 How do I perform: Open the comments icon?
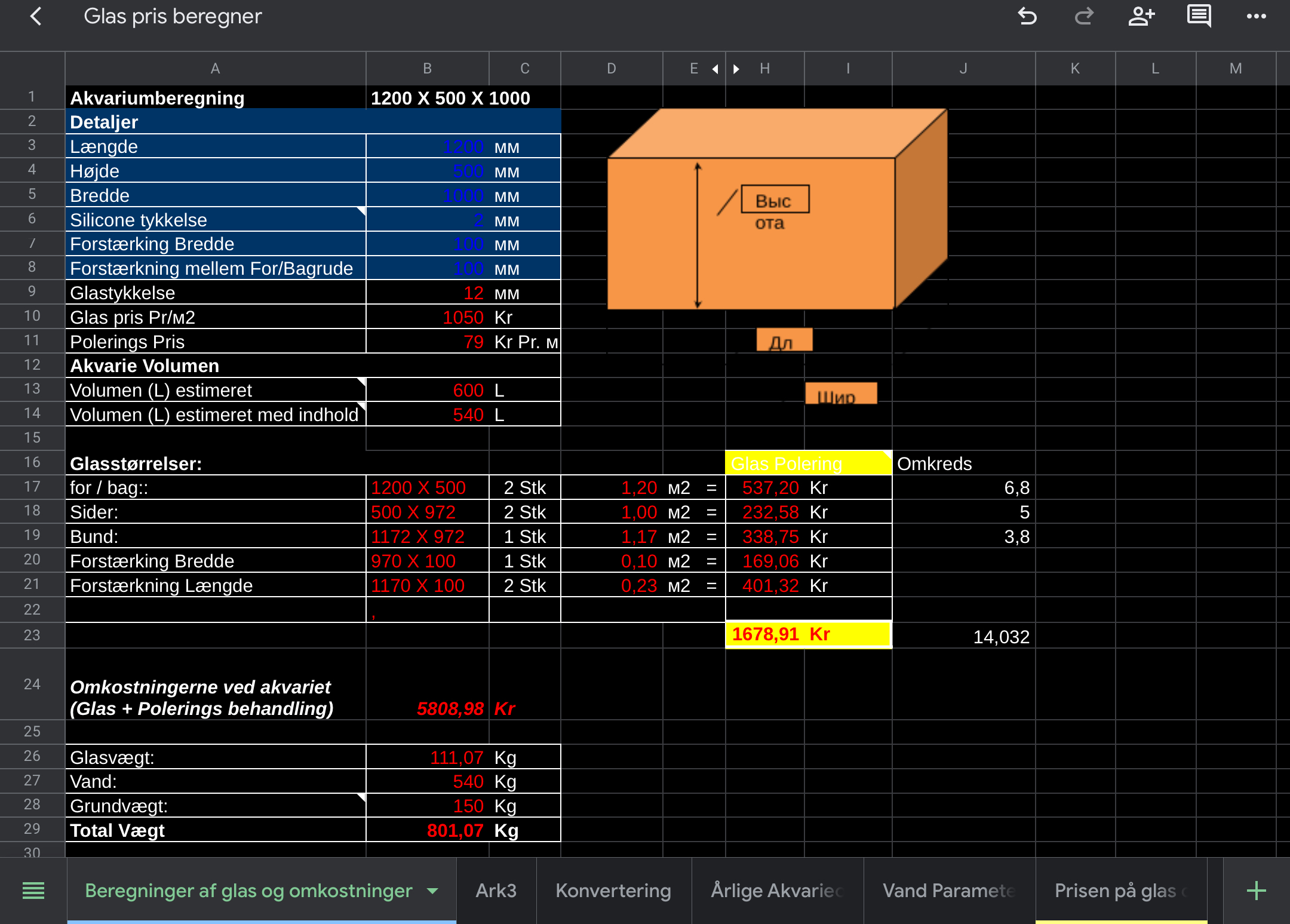pyautogui.click(x=1199, y=16)
